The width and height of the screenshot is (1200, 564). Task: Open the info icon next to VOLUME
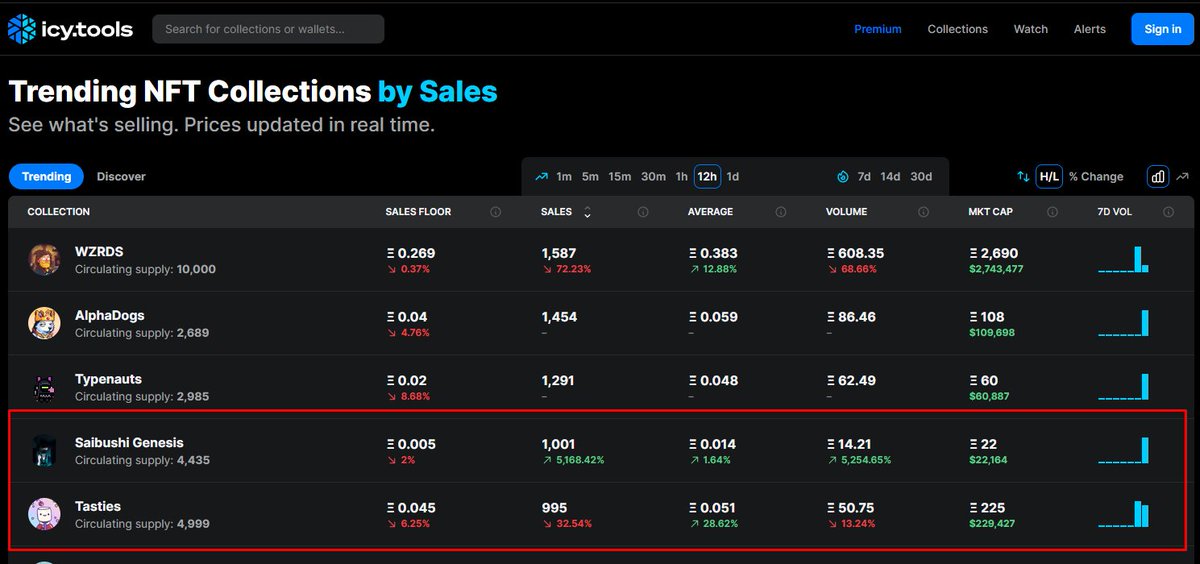coord(923,212)
